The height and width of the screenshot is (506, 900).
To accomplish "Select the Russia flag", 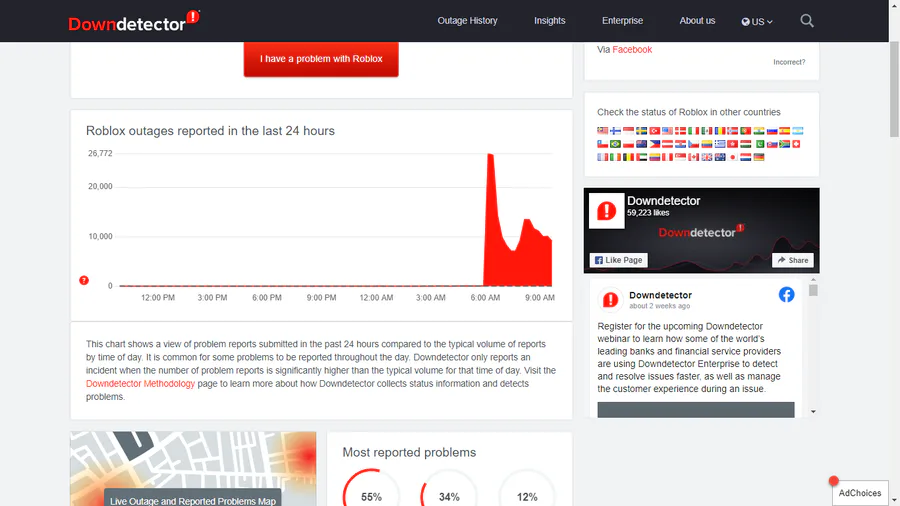I will click(x=772, y=131).
